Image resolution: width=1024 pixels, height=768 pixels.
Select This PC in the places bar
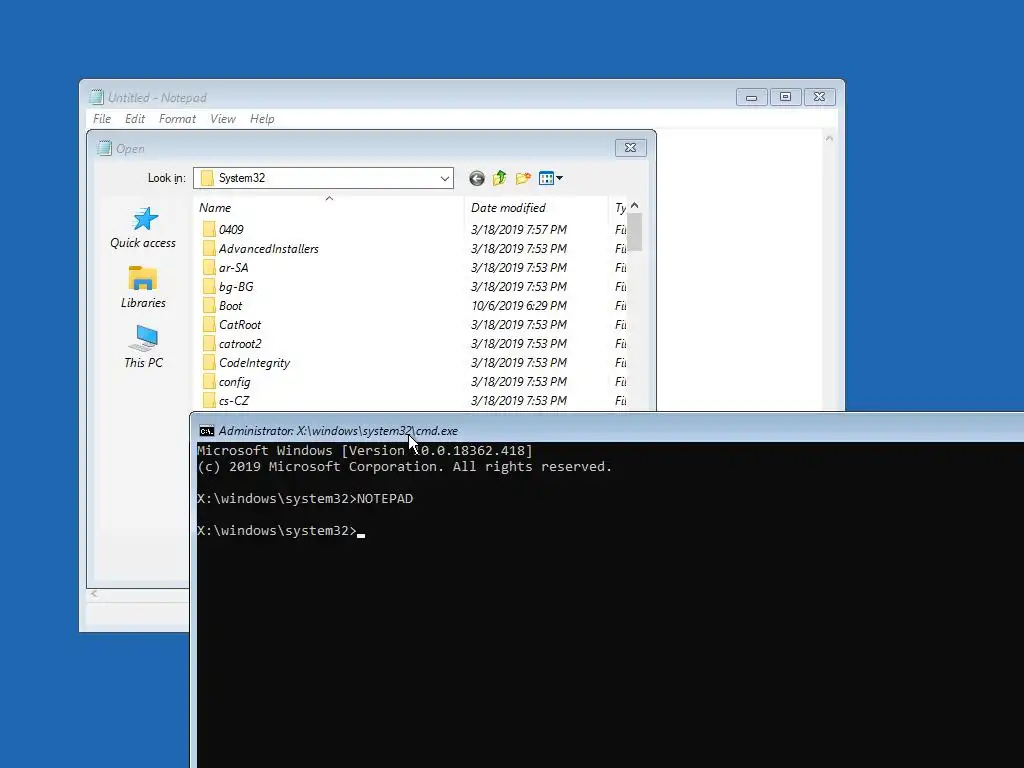click(x=143, y=347)
